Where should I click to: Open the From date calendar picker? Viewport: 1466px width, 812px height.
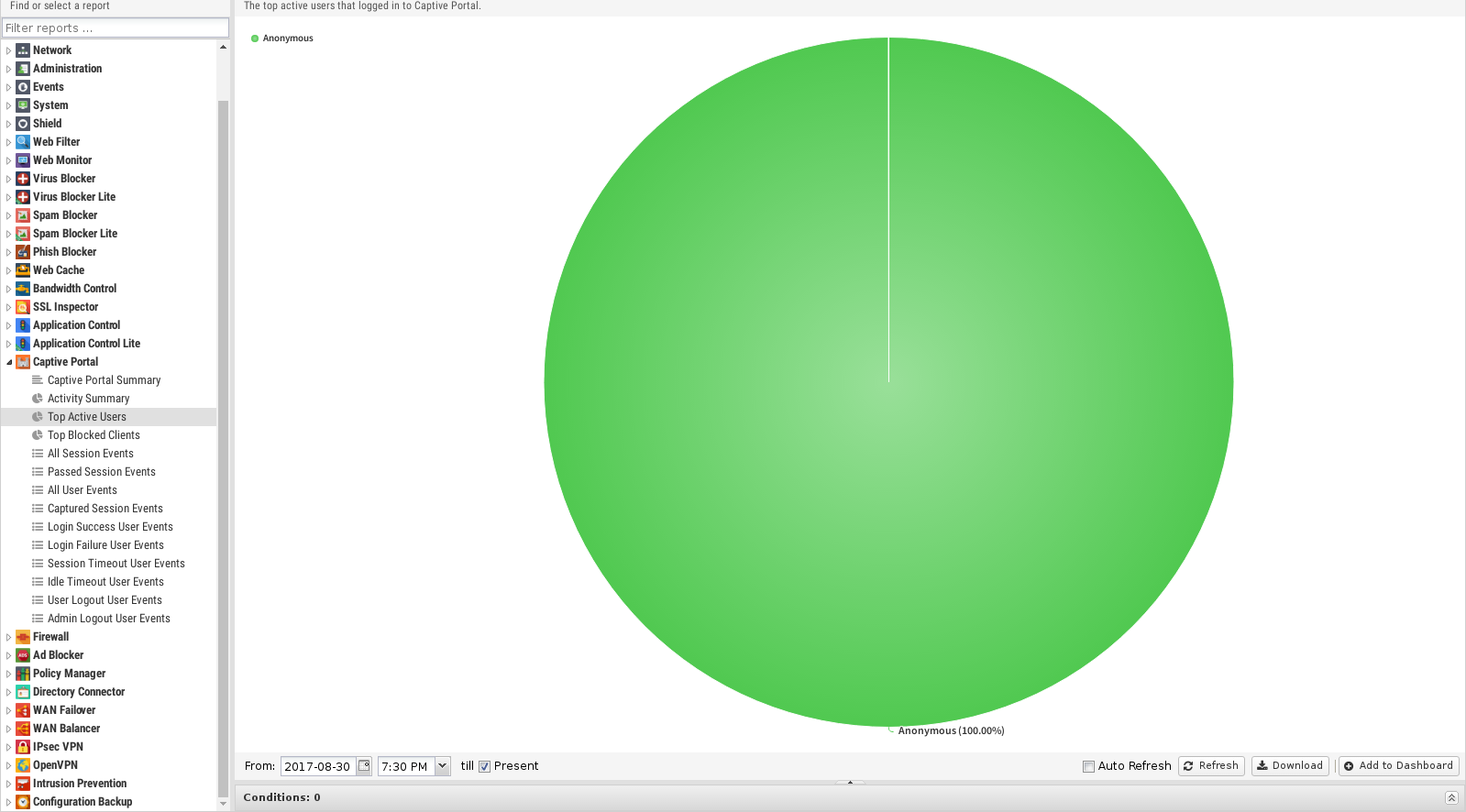click(x=364, y=766)
